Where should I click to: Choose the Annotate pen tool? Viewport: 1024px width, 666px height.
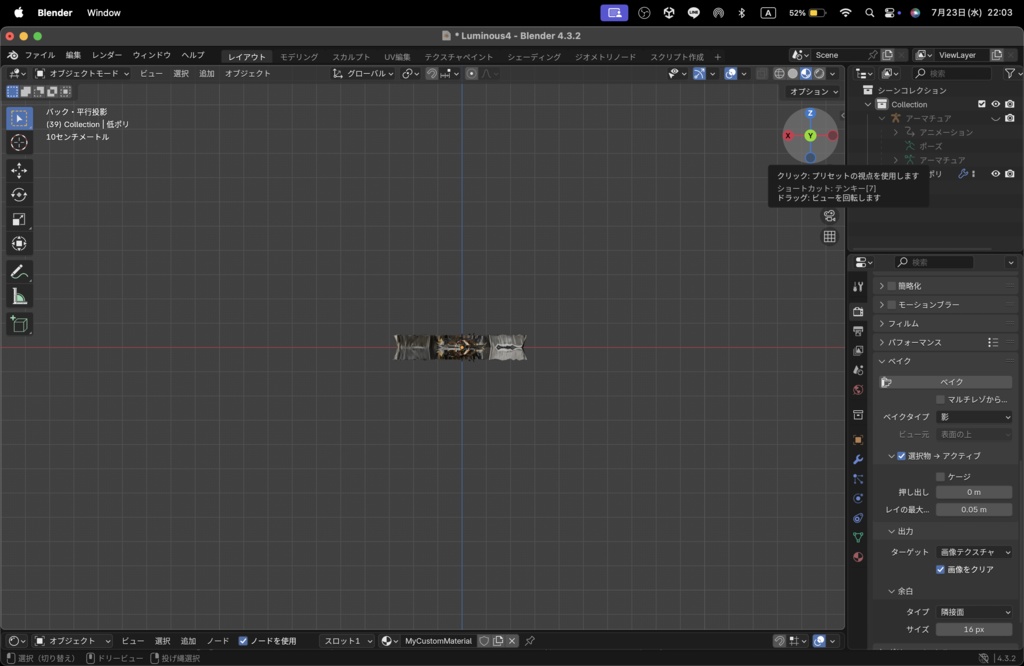tap(19, 272)
